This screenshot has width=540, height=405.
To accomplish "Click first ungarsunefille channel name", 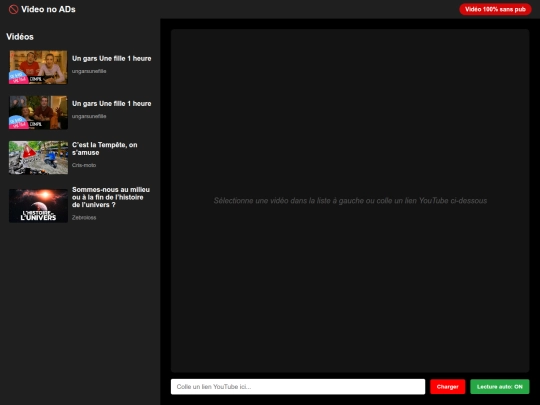I will point(89,71).
